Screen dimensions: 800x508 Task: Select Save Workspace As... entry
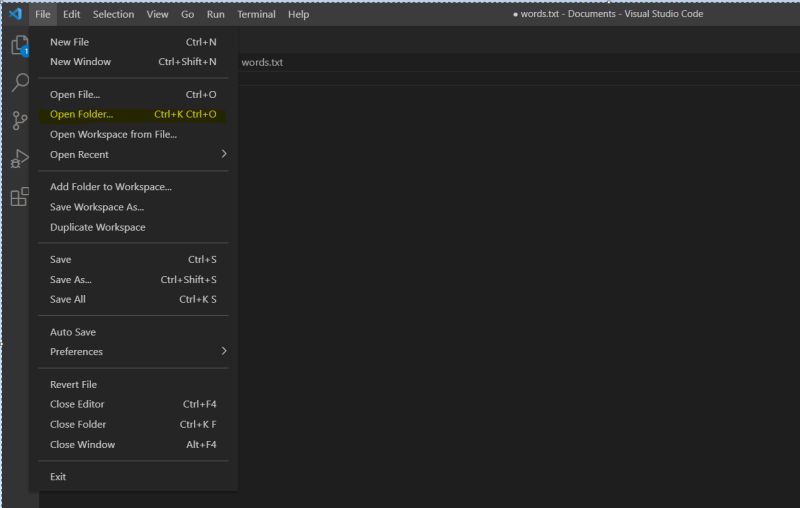(x=133, y=207)
